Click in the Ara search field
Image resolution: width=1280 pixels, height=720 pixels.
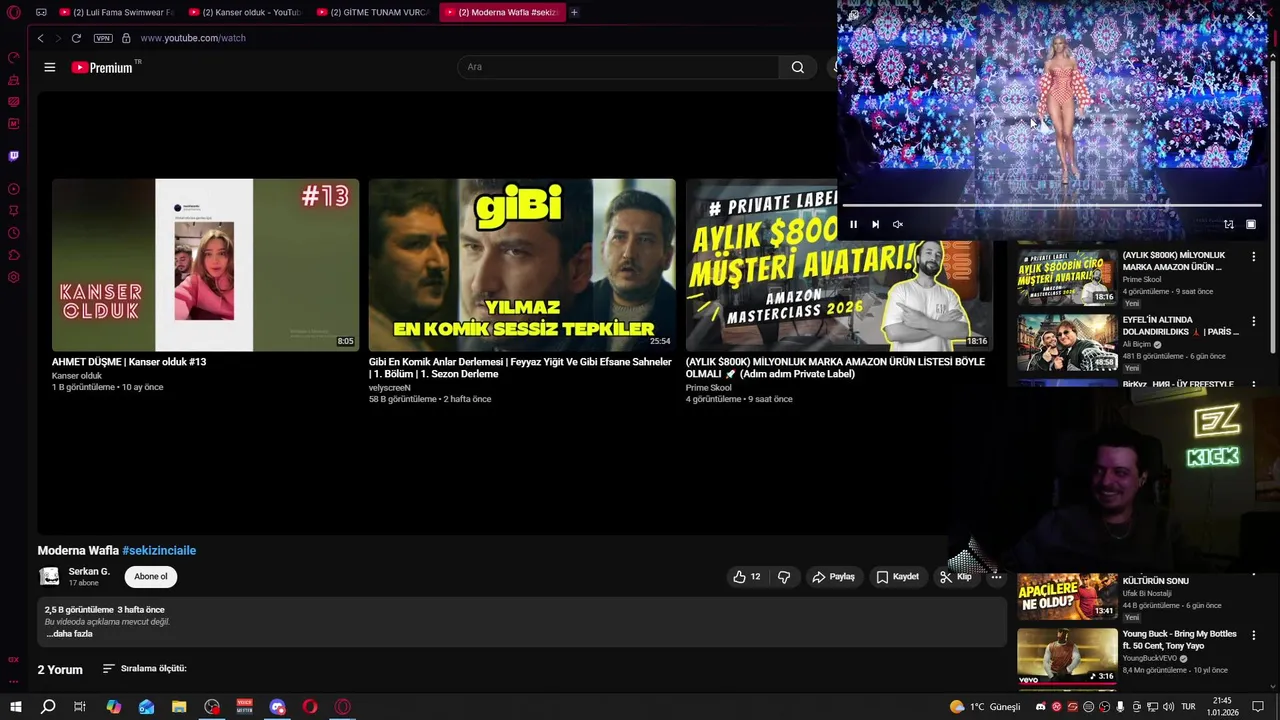[x=618, y=67]
